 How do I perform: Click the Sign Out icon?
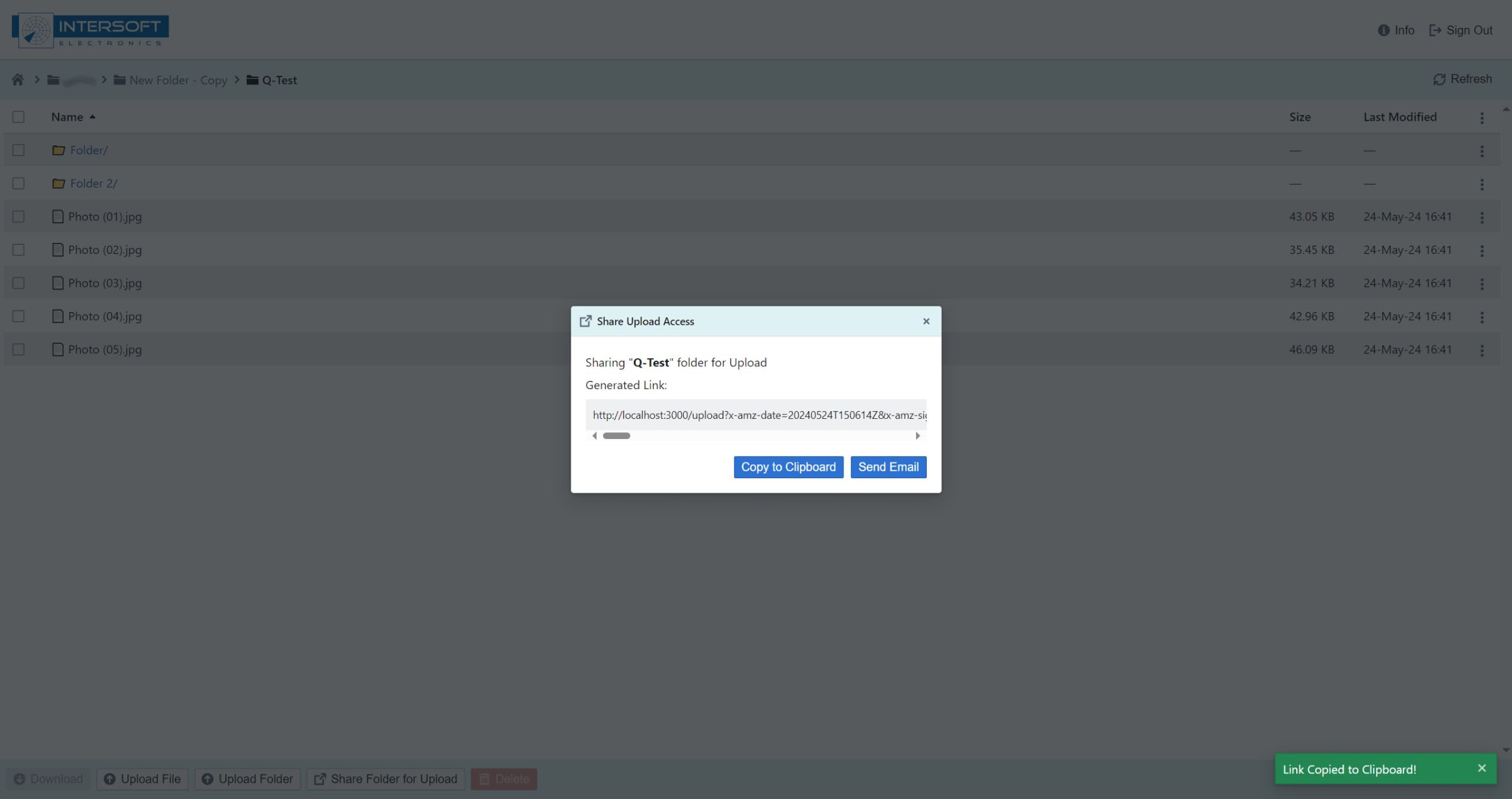coord(1435,30)
